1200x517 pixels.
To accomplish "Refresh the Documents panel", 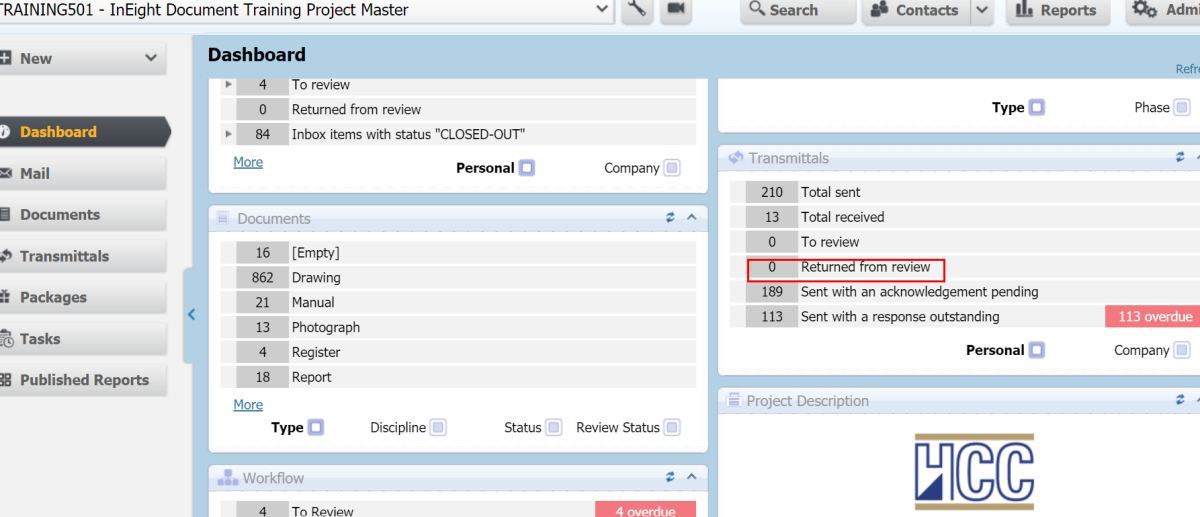I will point(671,218).
